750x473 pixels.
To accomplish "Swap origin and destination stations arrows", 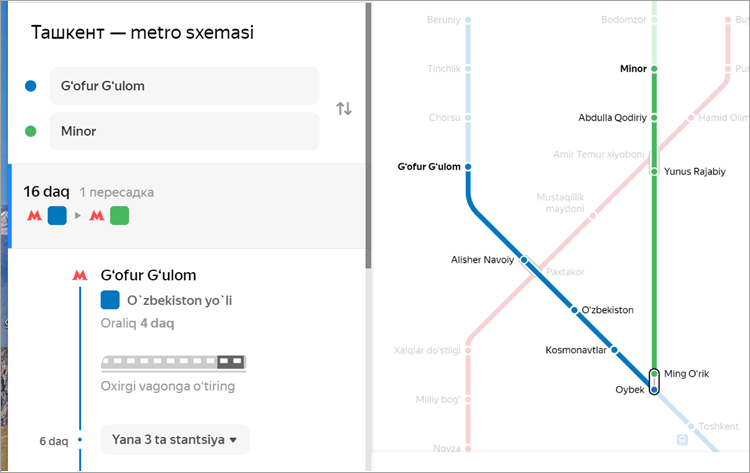I will pos(343,109).
